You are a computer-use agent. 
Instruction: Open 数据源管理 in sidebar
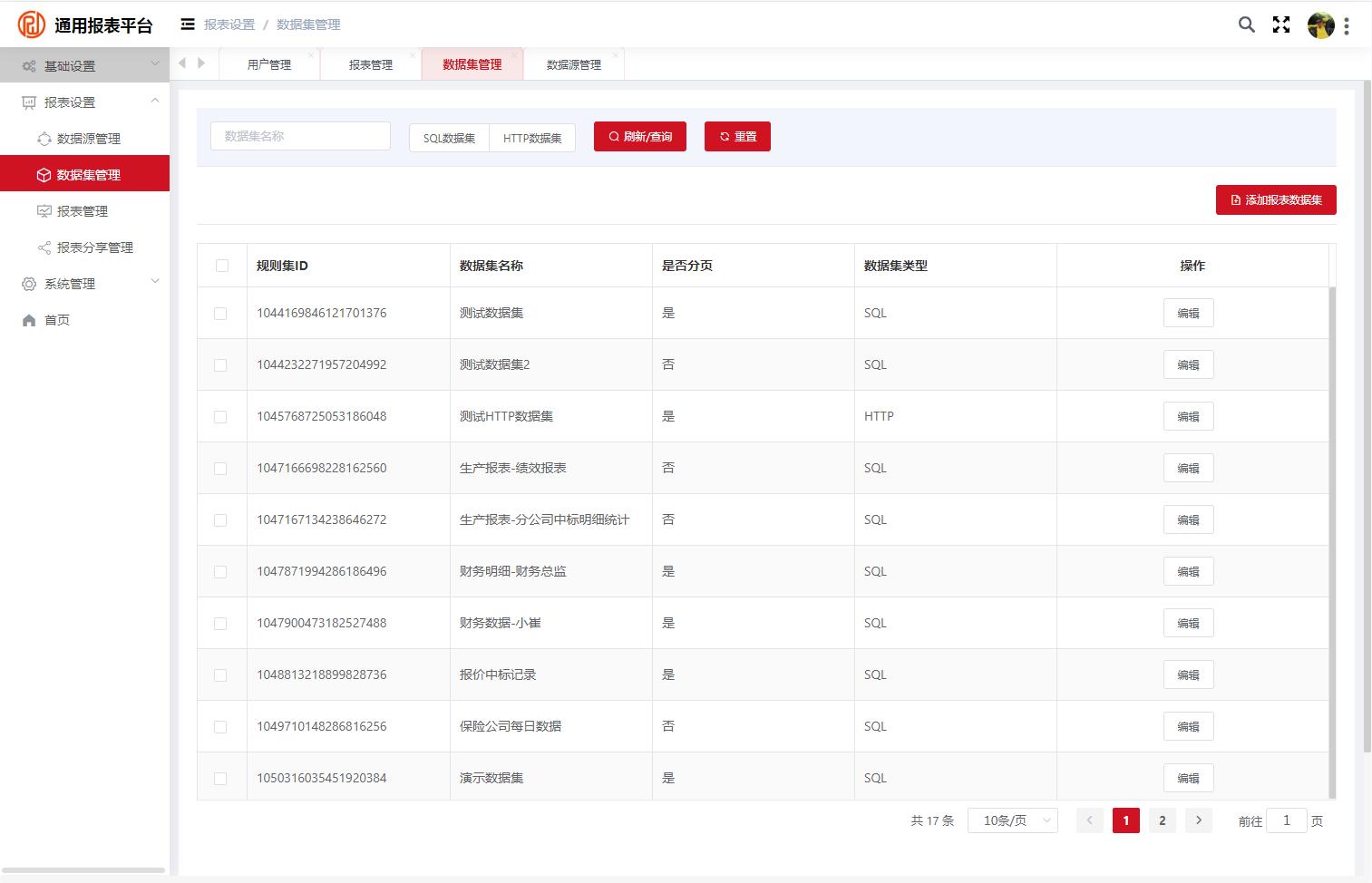point(88,139)
